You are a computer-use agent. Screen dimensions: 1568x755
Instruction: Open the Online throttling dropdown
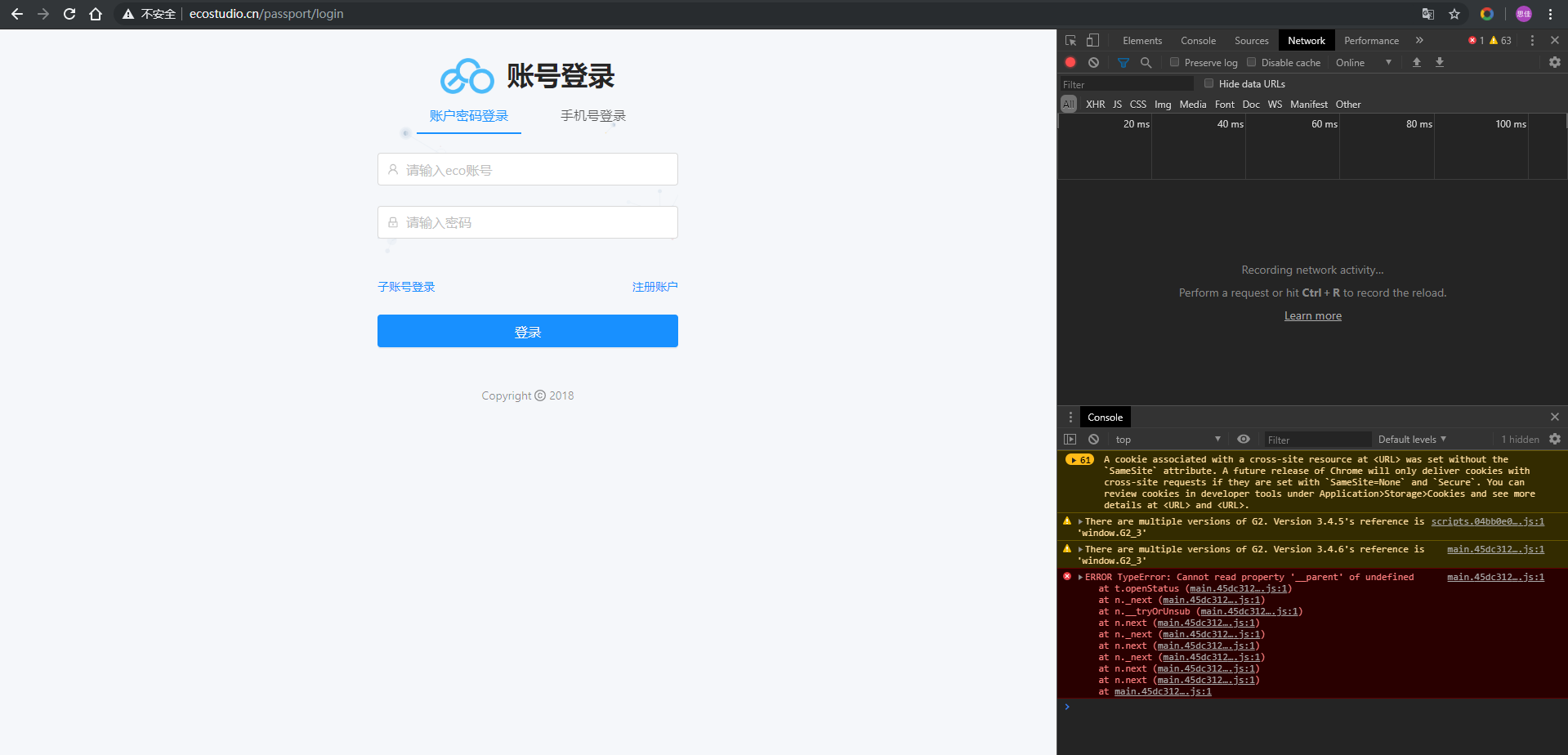click(1363, 62)
